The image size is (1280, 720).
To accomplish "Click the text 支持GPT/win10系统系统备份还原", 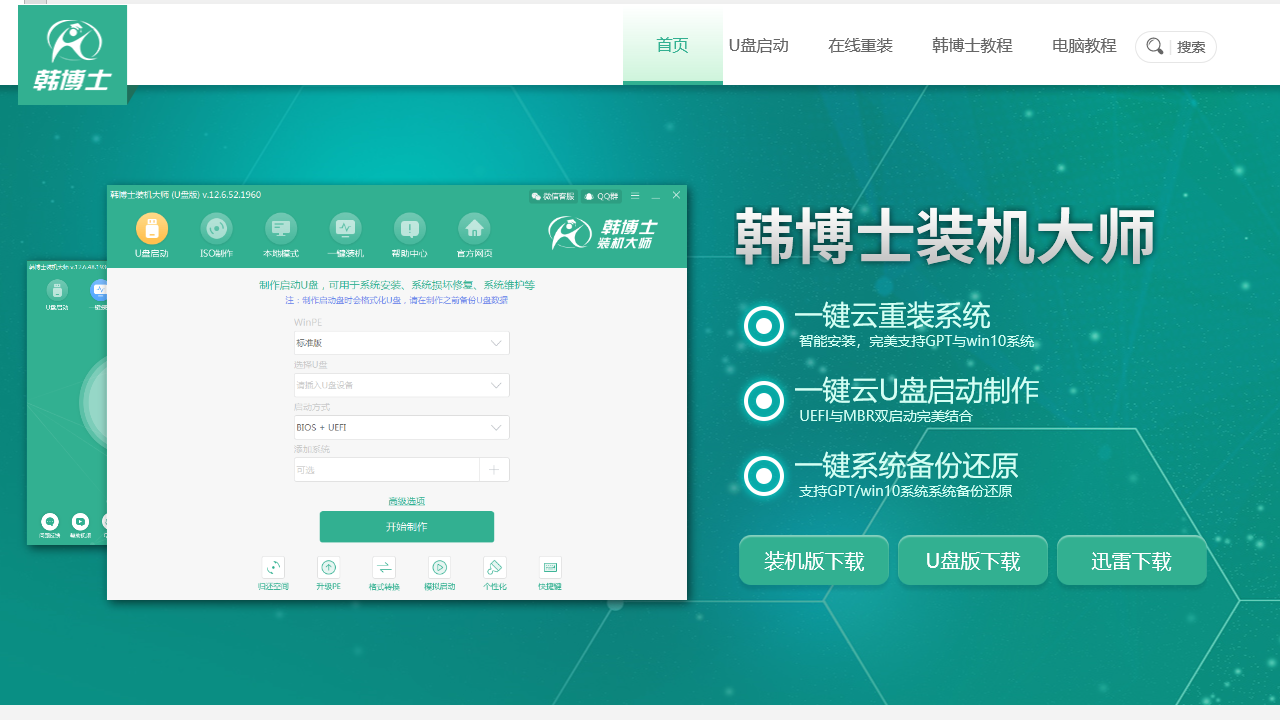I will tap(906, 491).
